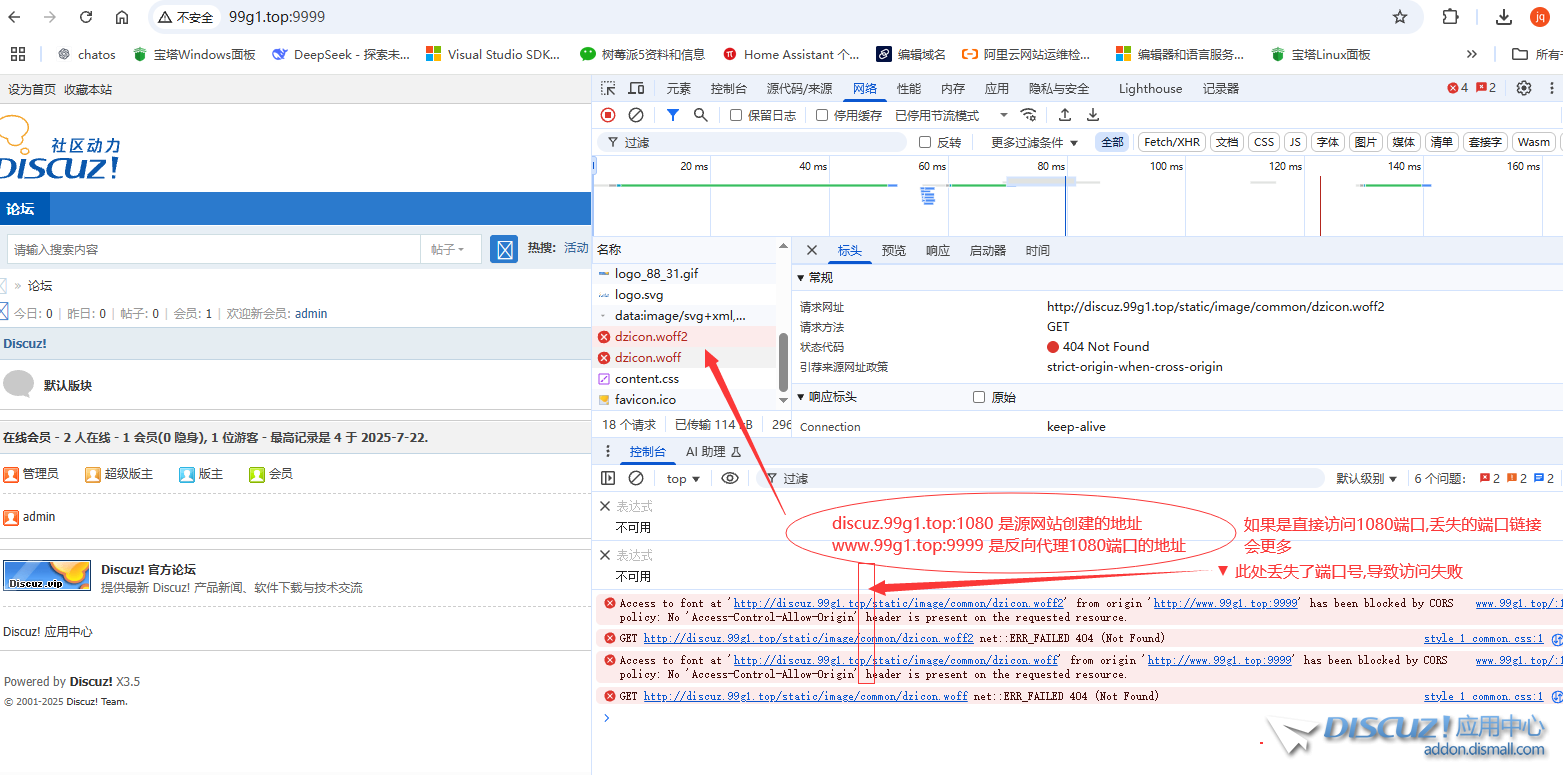Create a live expression with eye icon
The width and height of the screenshot is (1563, 775).
click(x=730, y=478)
